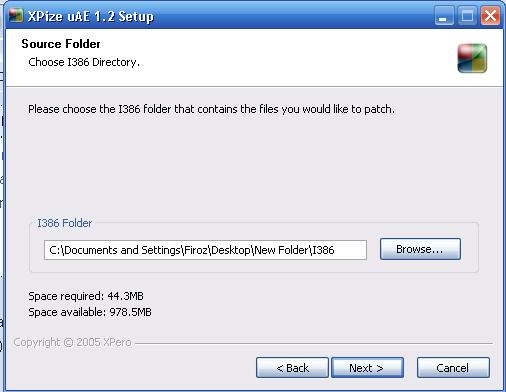The width and height of the screenshot is (506, 392).
Task: Click the Please choose the I386 folder instruction text
Action: click(211, 109)
